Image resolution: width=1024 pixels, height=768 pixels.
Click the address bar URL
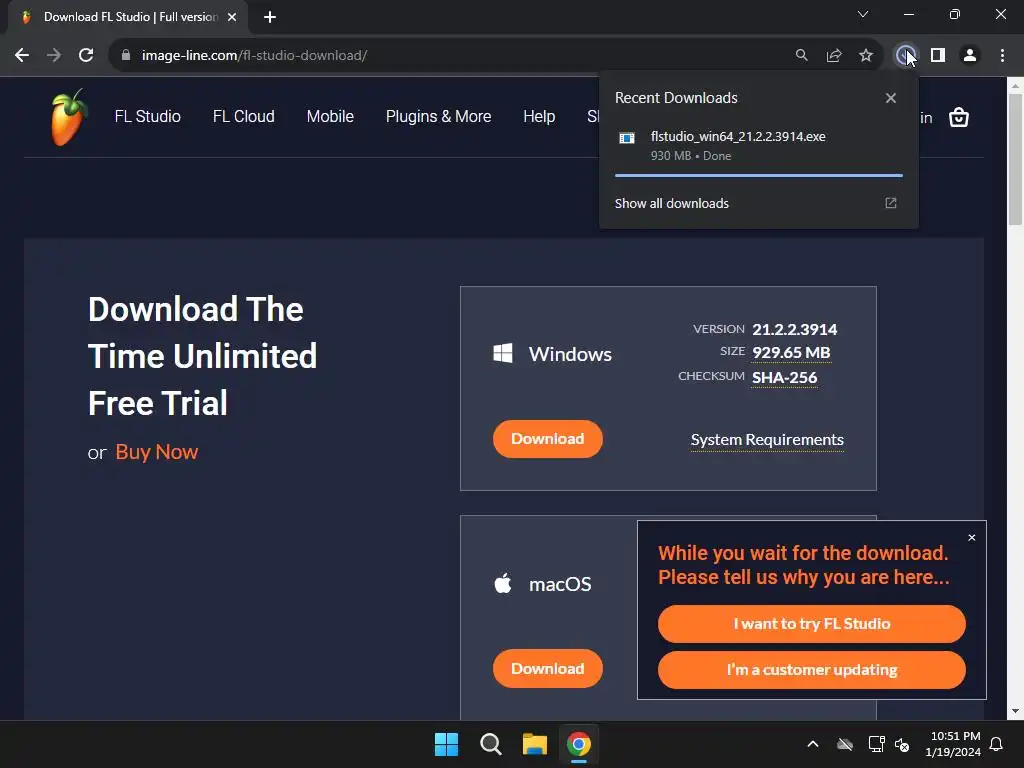pos(254,56)
